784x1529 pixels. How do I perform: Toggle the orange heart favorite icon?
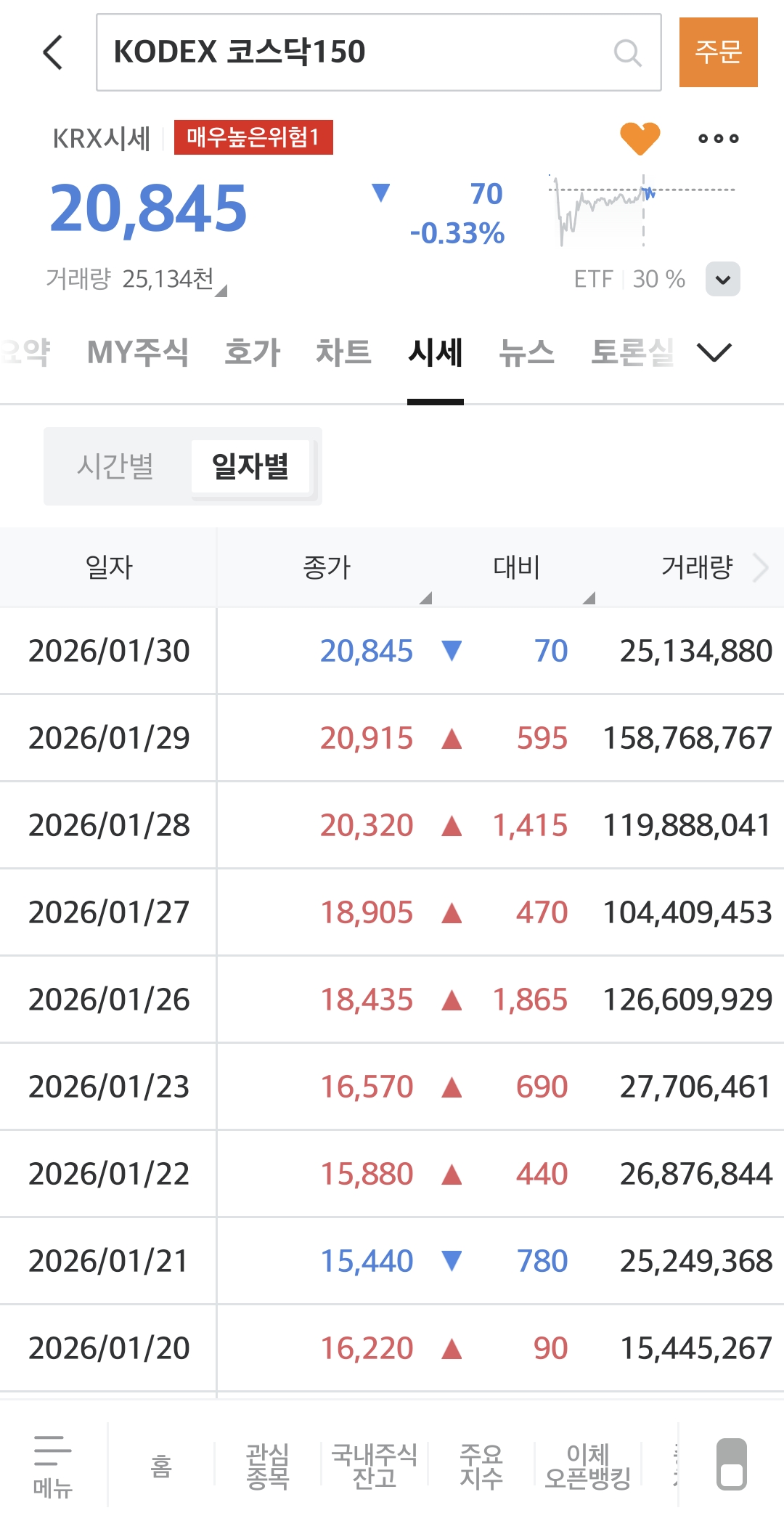pyautogui.click(x=640, y=138)
